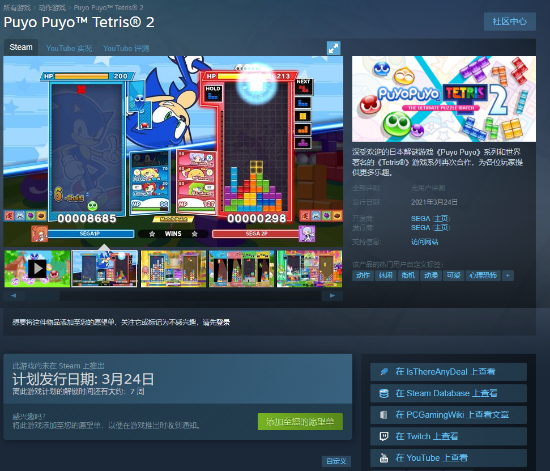
Task: View article on PCGamingWiki
Action: [449, 415]
